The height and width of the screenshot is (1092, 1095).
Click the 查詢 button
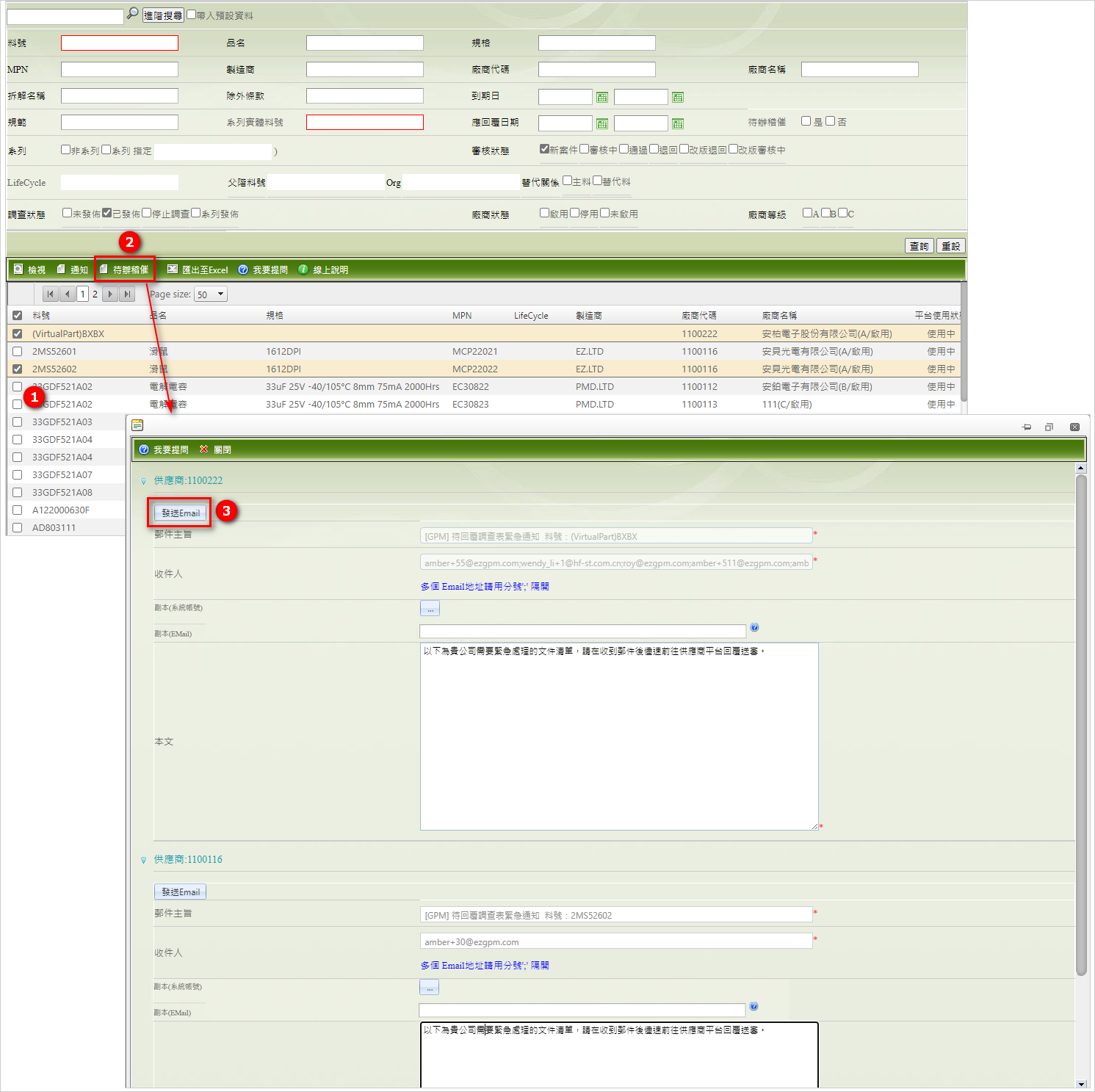tap(919, 246)
